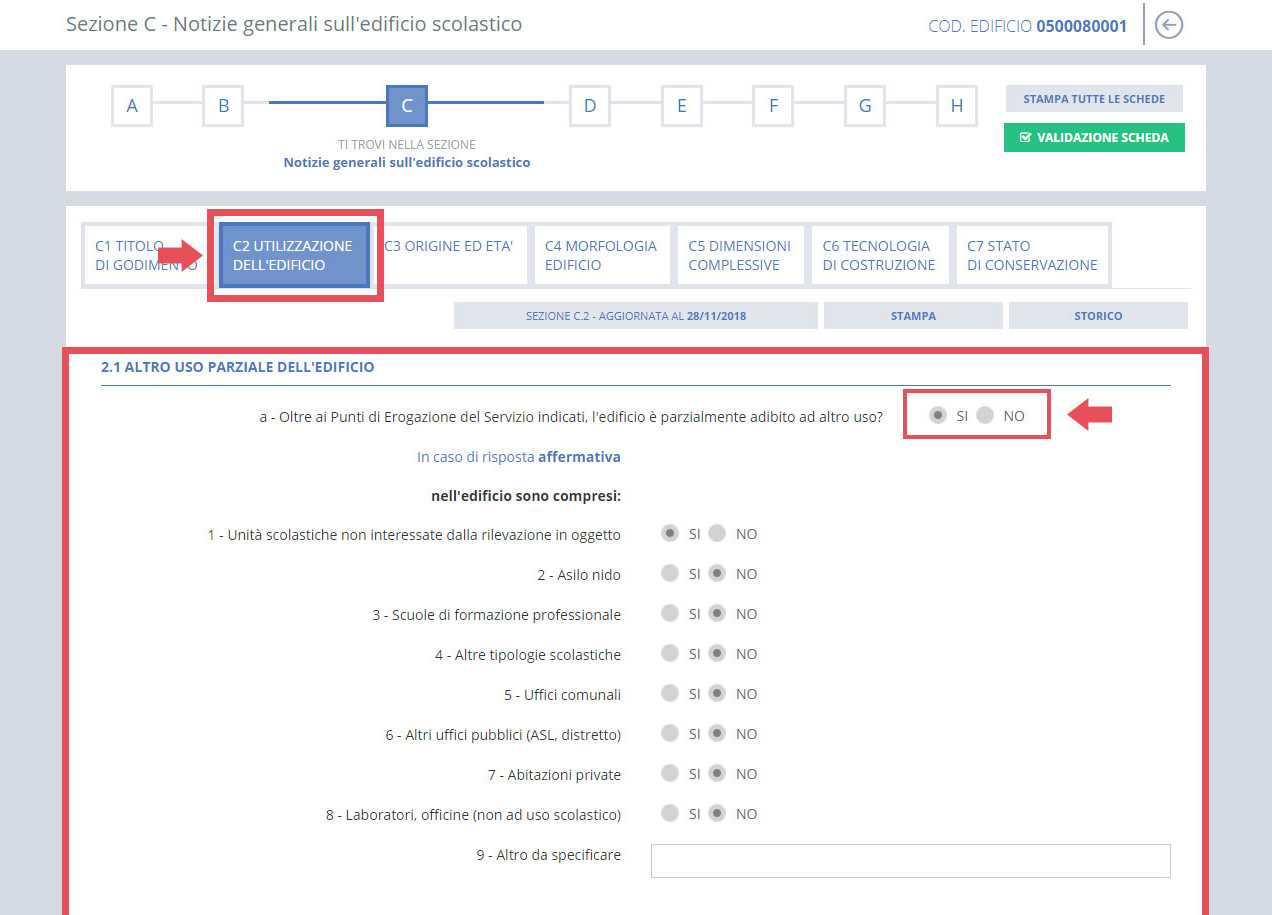
Task: Click the back arrow circle icon
Action: 1168,25
